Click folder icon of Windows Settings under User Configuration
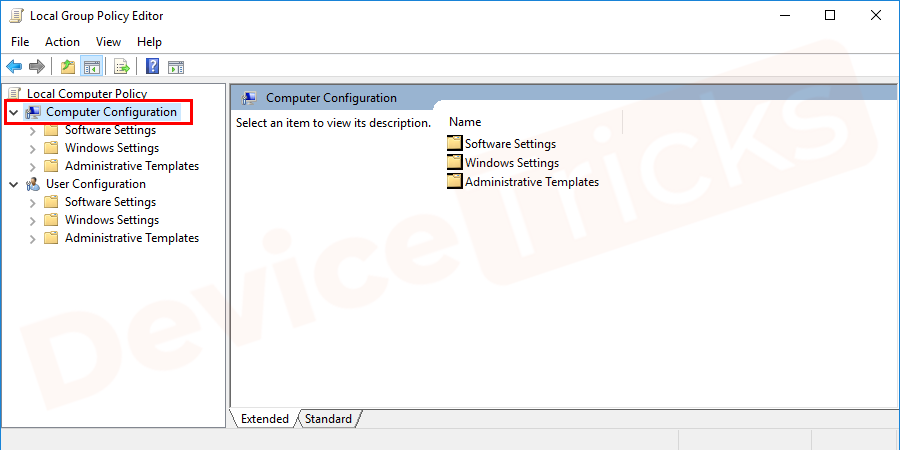Screen dimensions: 900x450 [x=52, y=220]
